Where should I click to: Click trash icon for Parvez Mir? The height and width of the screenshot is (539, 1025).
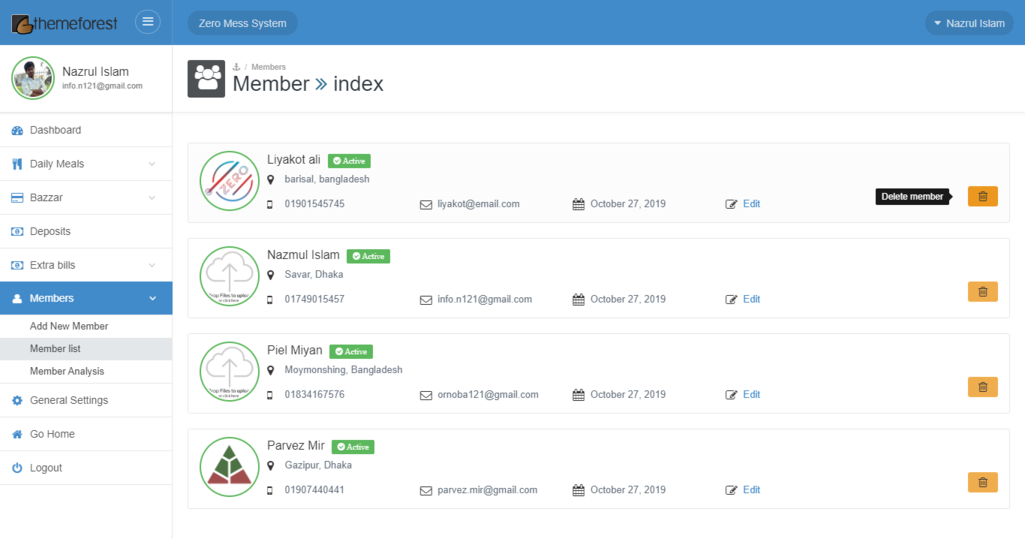982,482
